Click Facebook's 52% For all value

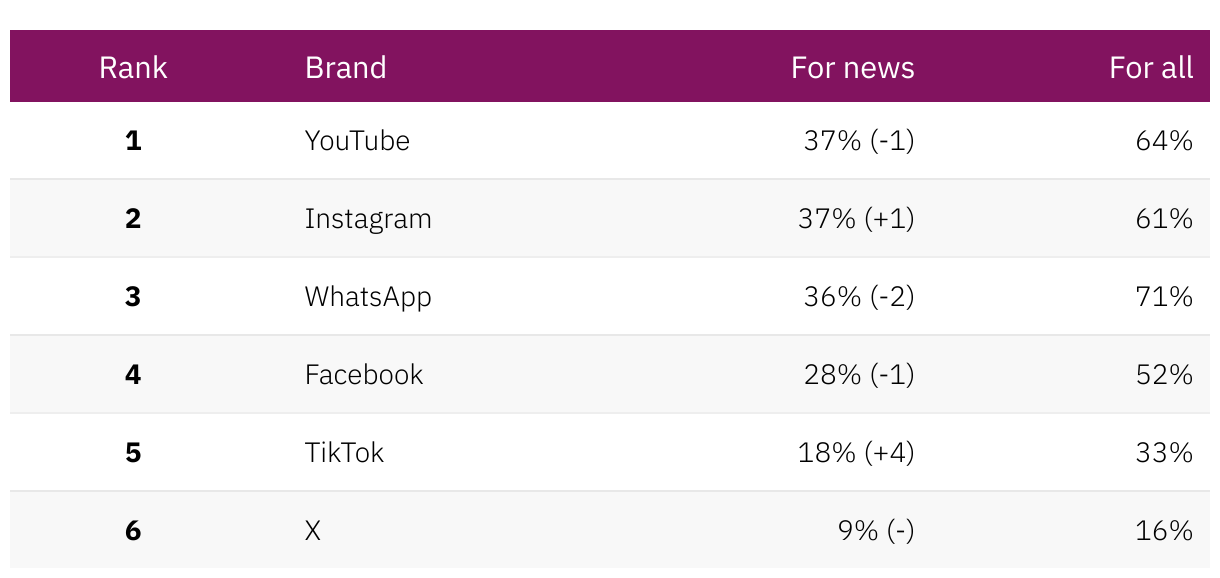(x=1164, y=375)
